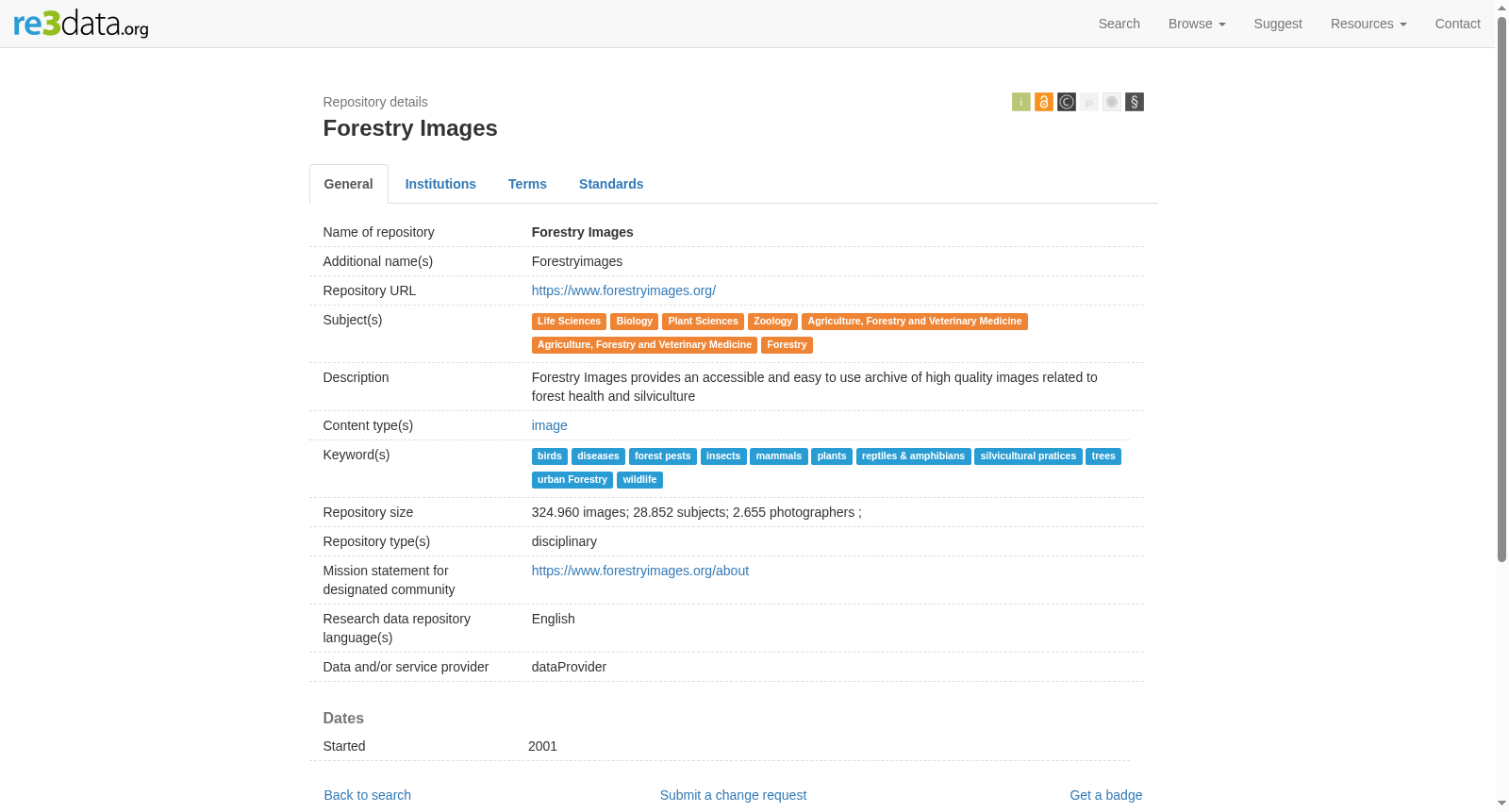Screen dimensions: 1509x812
Task: Click the language value 'English'
Action: [554, 619]
